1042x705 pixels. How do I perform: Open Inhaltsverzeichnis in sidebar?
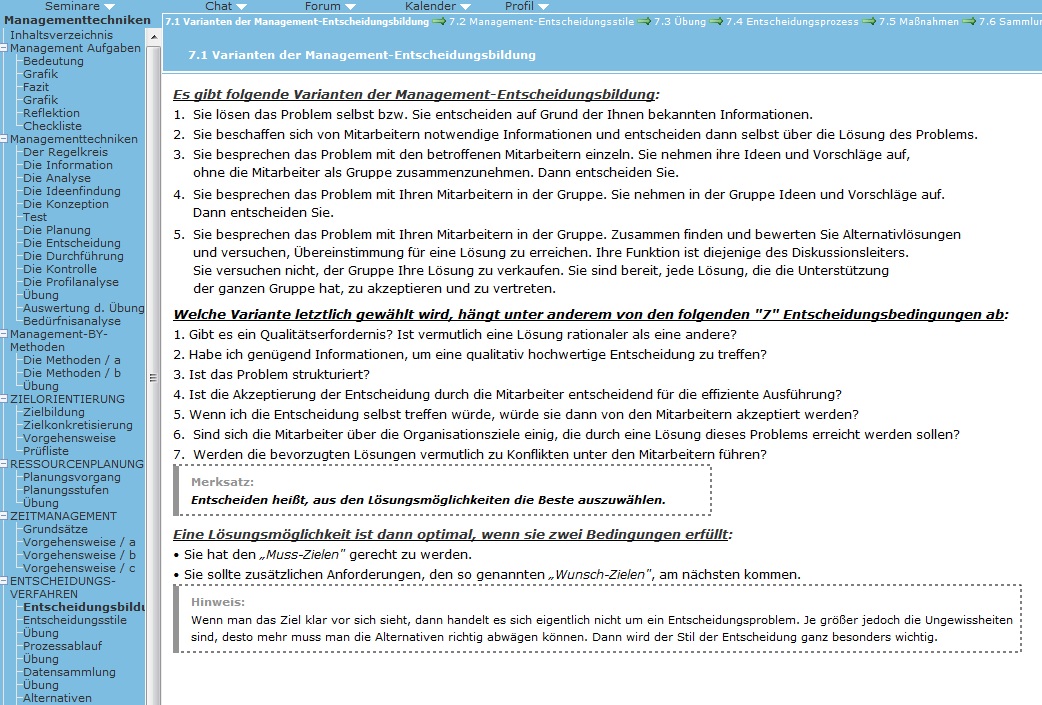[x=61, y=35]
